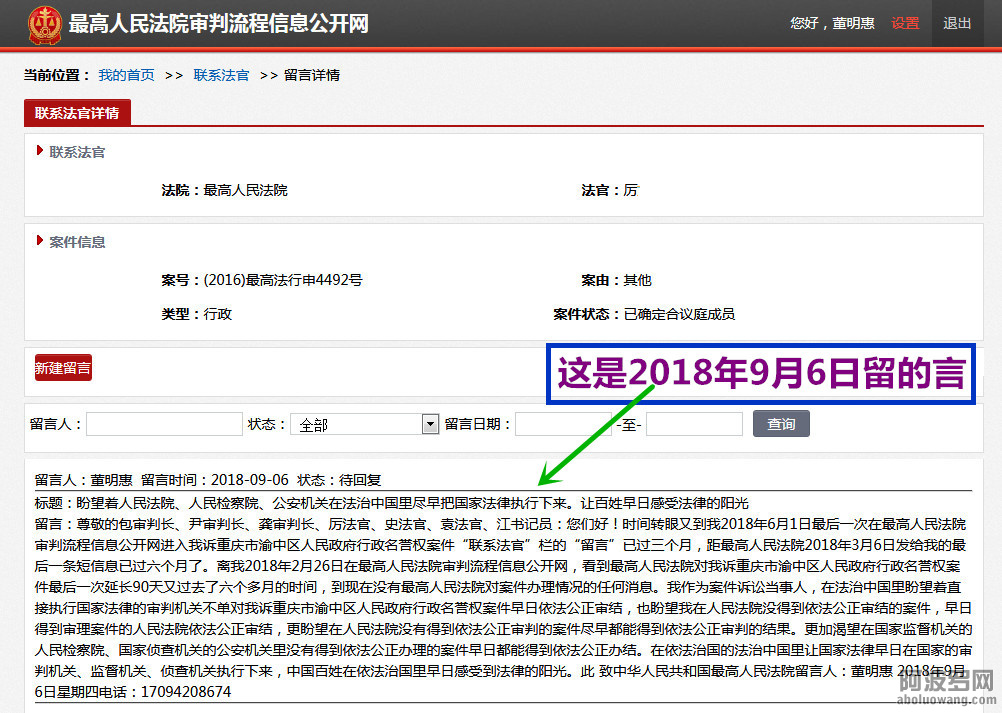Go to 我的首页 breadcrumb link
Viewport: 1002px width, 713px height.
click(x=127, y=75)
